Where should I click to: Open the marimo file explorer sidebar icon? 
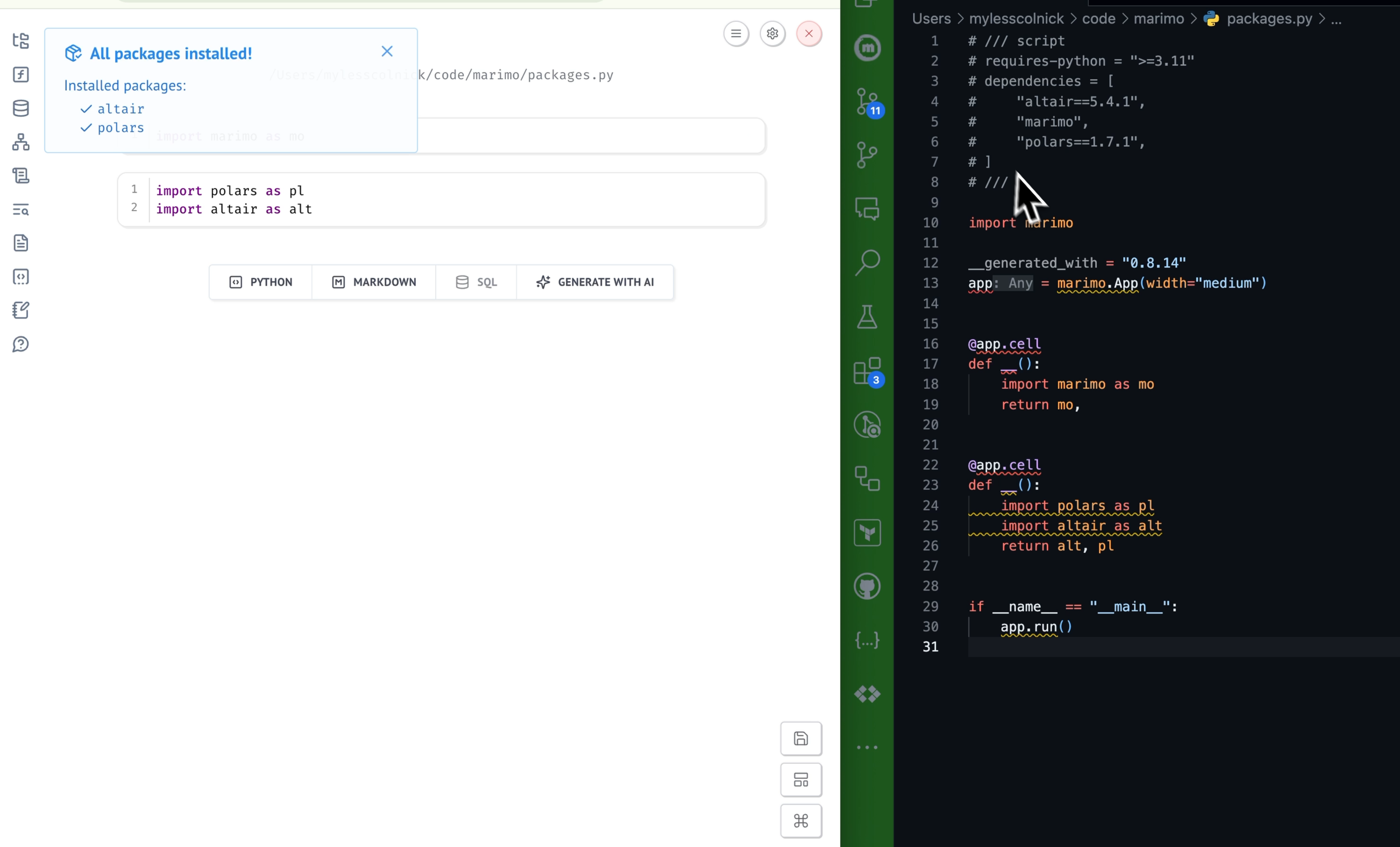[x=21, y=40]
